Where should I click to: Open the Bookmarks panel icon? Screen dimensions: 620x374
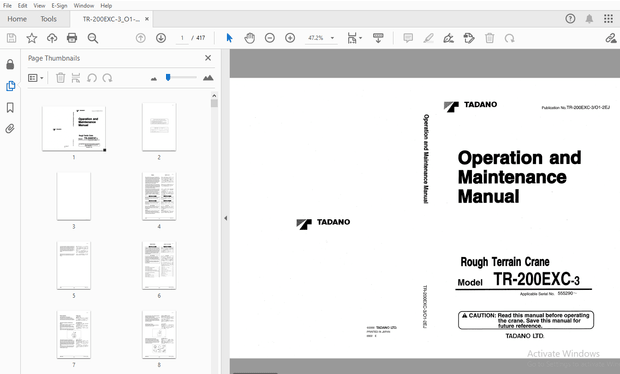[10, 108]
